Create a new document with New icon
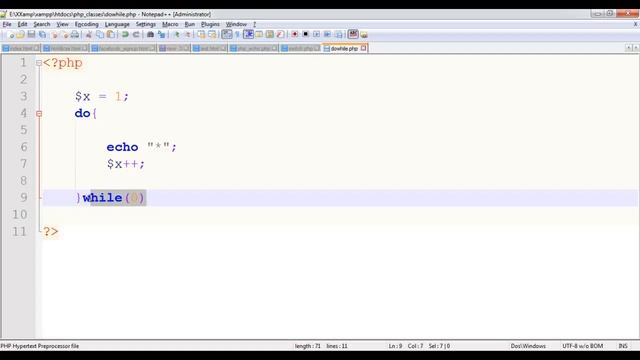 pyautogui.click(x=11, y=35)
